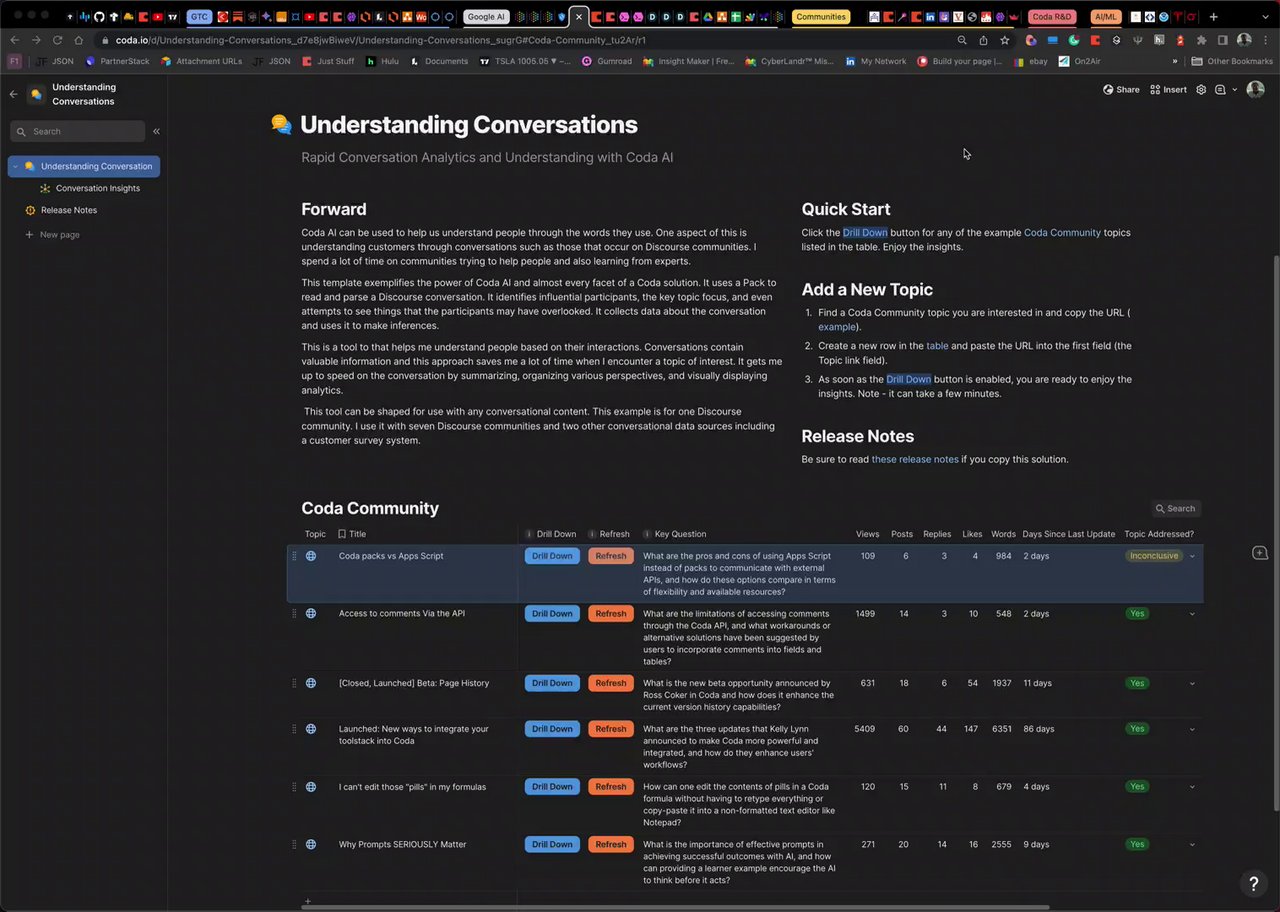Refresh the Access to comments Via the API row

click(610, 614)
